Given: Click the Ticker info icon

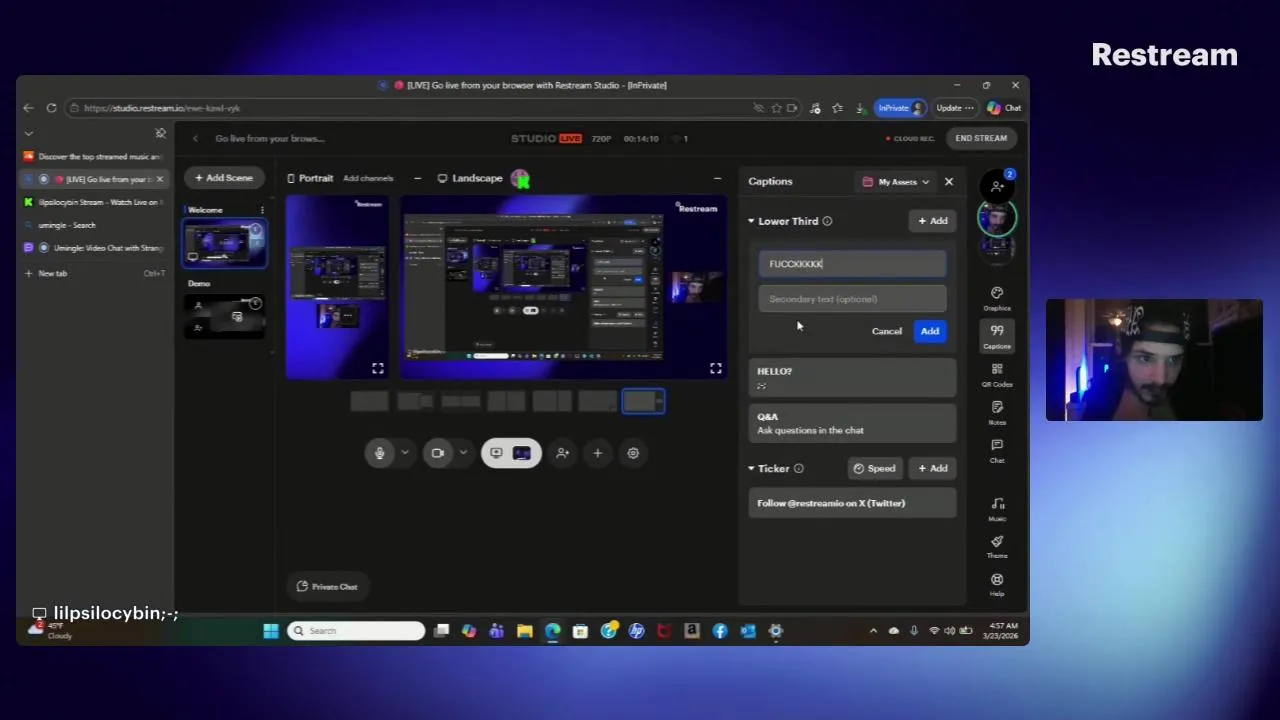Looking at the screenshot, I should (x=798, y=468).
